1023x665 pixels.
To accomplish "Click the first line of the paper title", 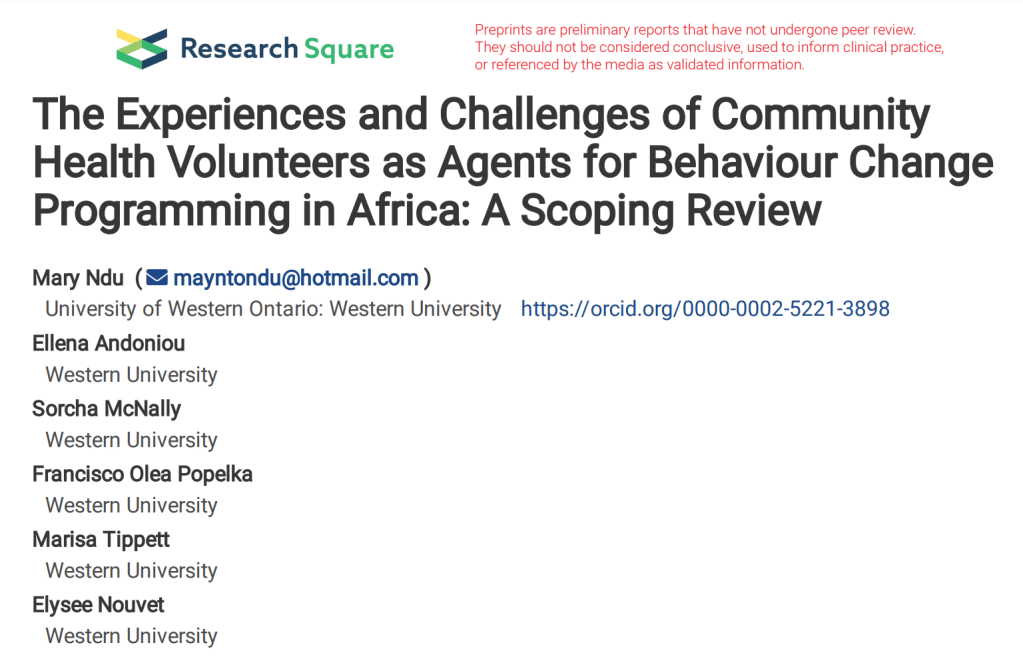I will click(x=481, y=116).
